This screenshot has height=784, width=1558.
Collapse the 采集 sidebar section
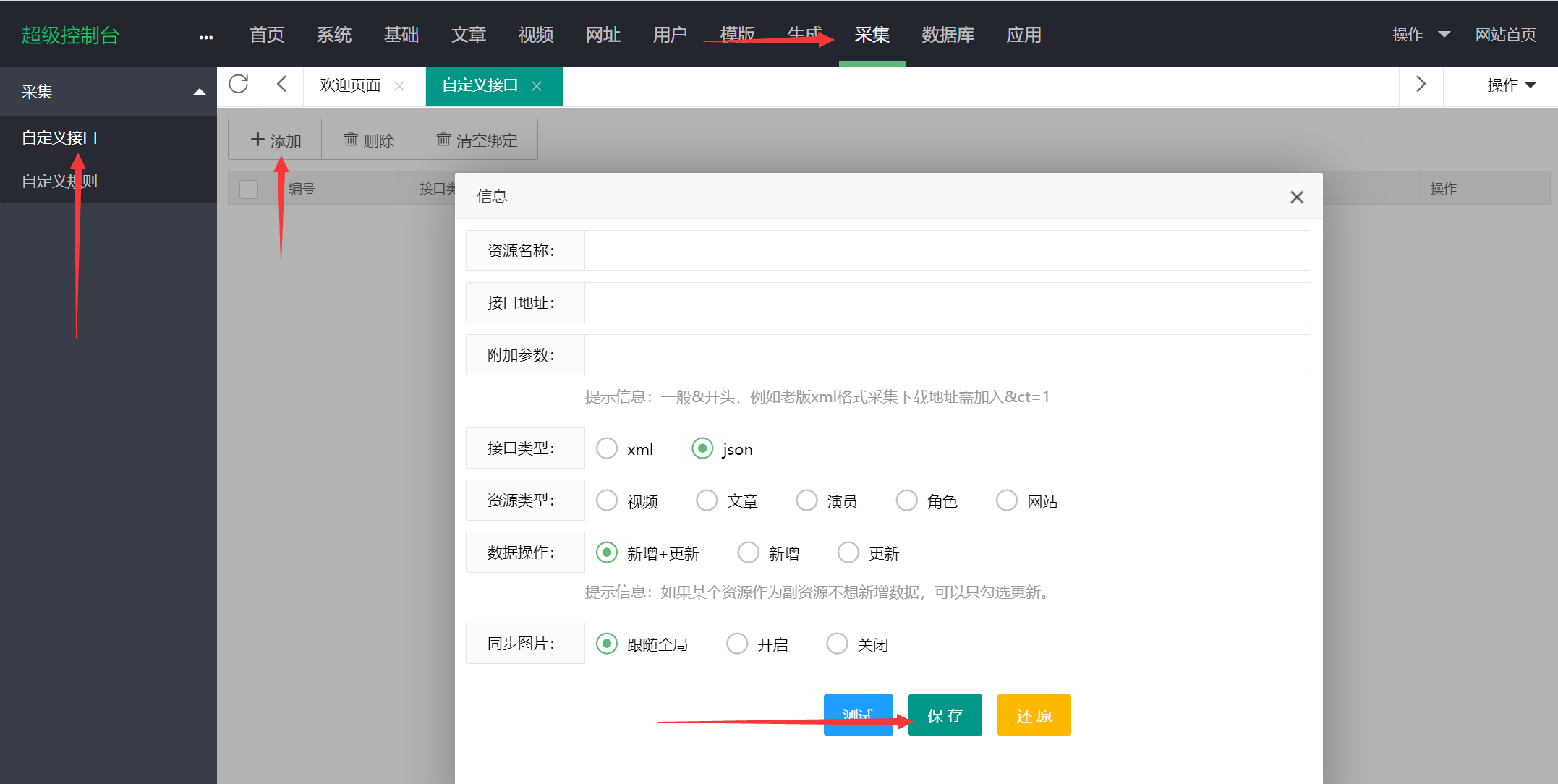point(199,92)
